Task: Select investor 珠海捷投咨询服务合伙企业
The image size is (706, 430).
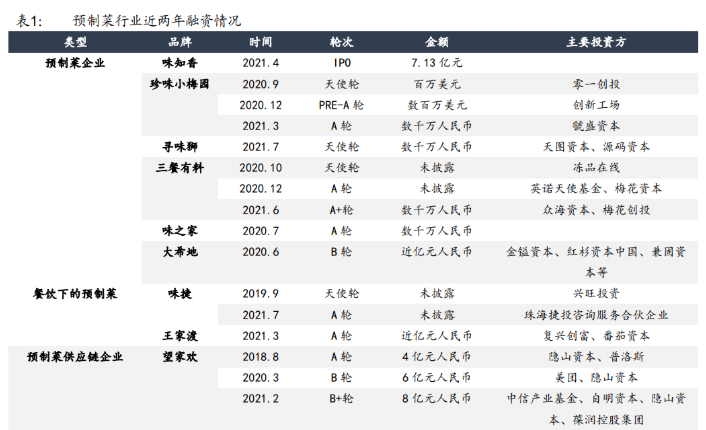Action: (x=596, y=315)
